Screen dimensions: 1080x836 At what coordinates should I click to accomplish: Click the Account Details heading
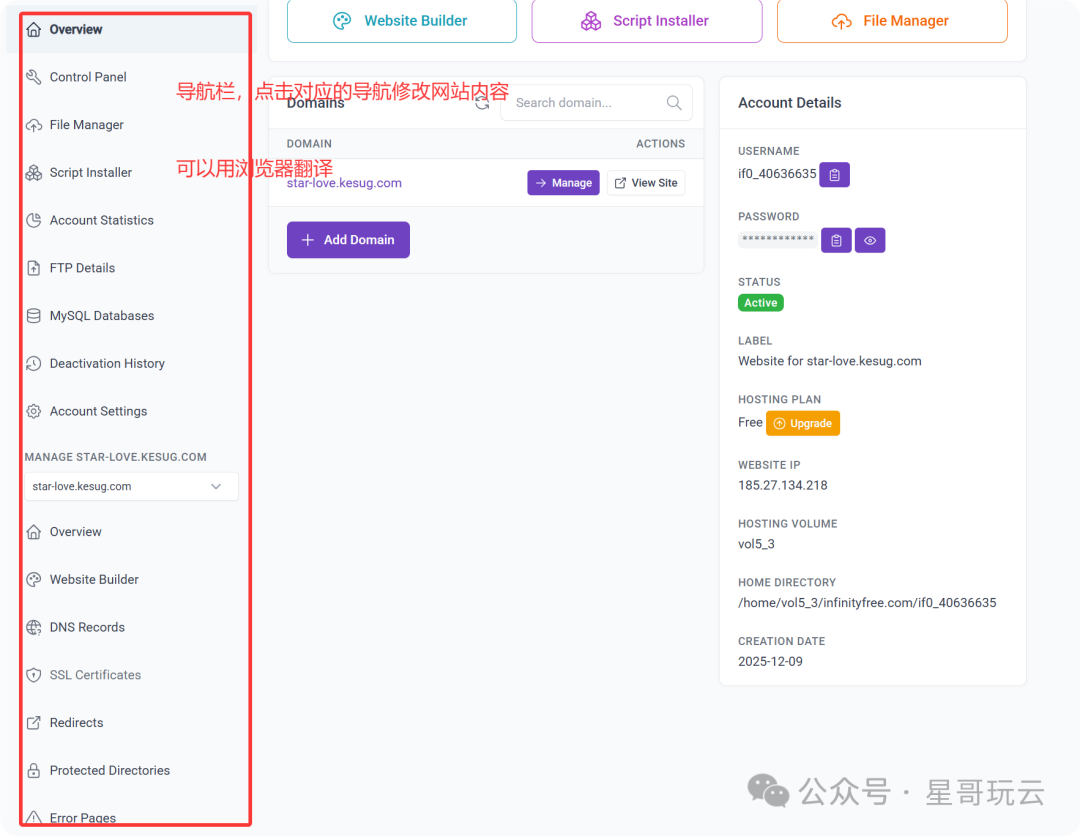coord(789,103)
